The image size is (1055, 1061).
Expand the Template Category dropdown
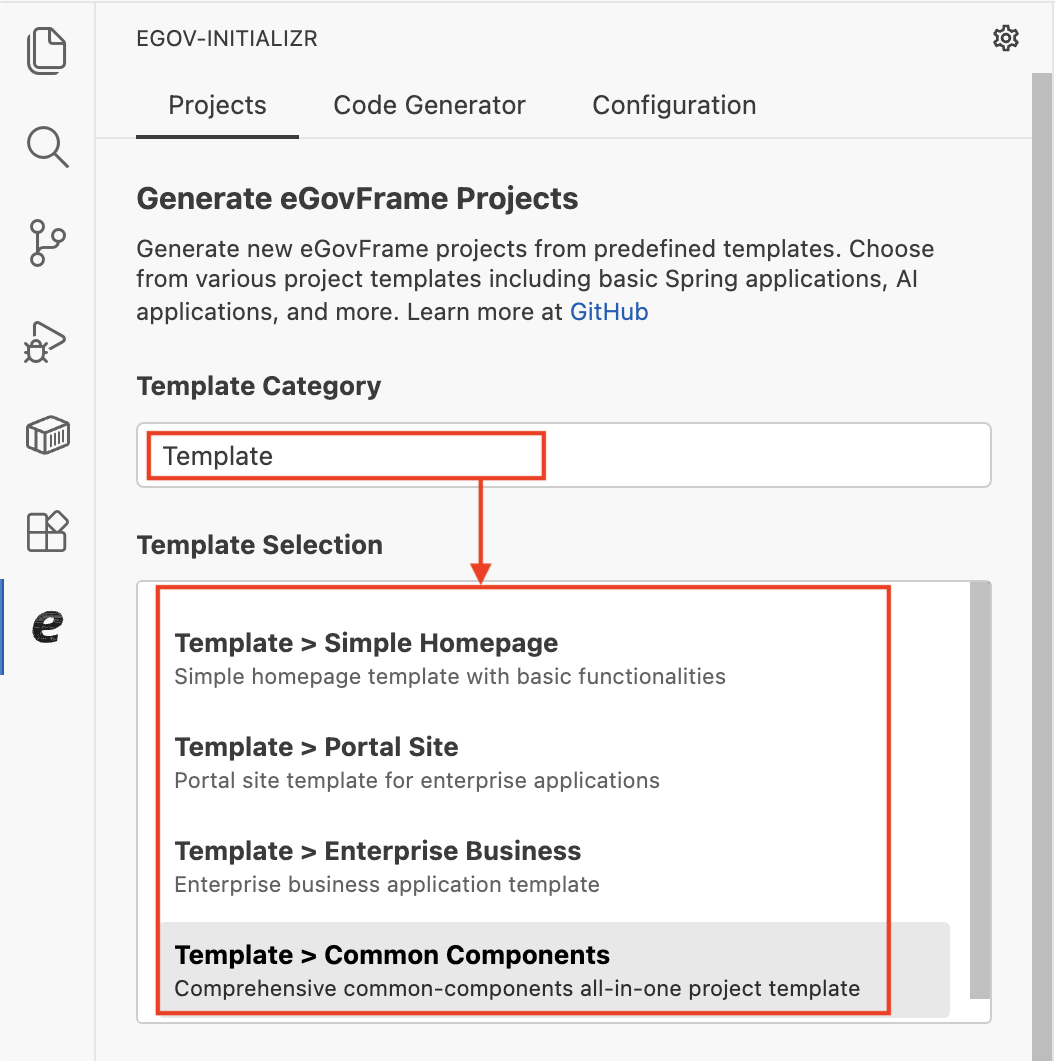tap(563, 456)
